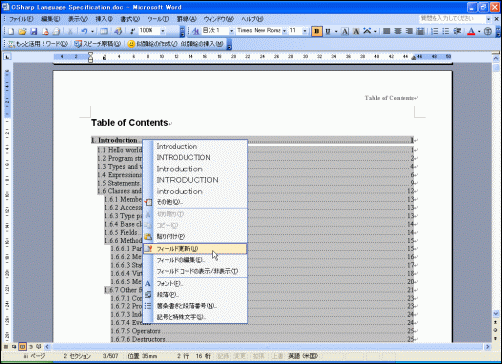Click the 英語 (米国) language status indicator
Viewport: 502px width, 364px height.
[x=303, y=356]
